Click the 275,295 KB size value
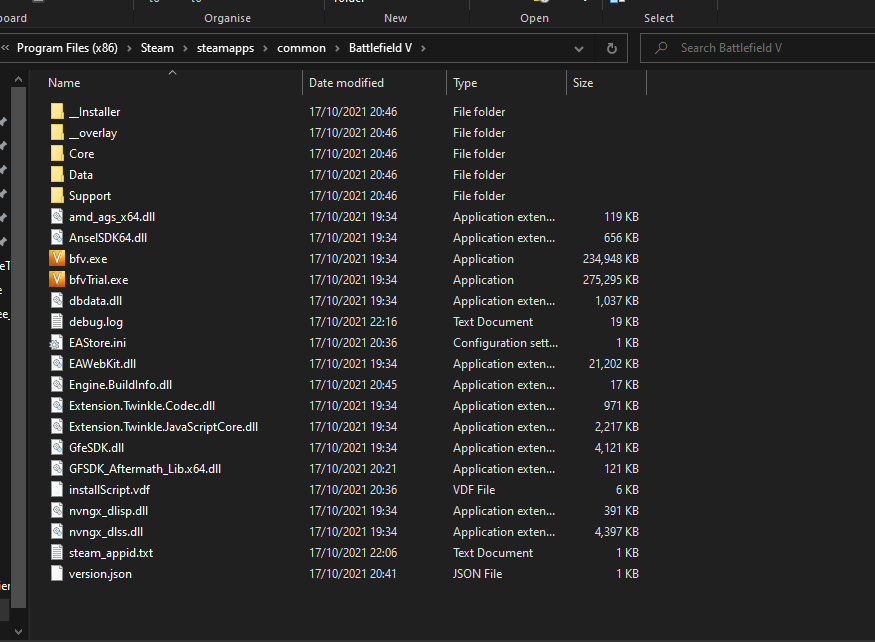The height and width of the screenshot is (642, 875). [610, 280]
